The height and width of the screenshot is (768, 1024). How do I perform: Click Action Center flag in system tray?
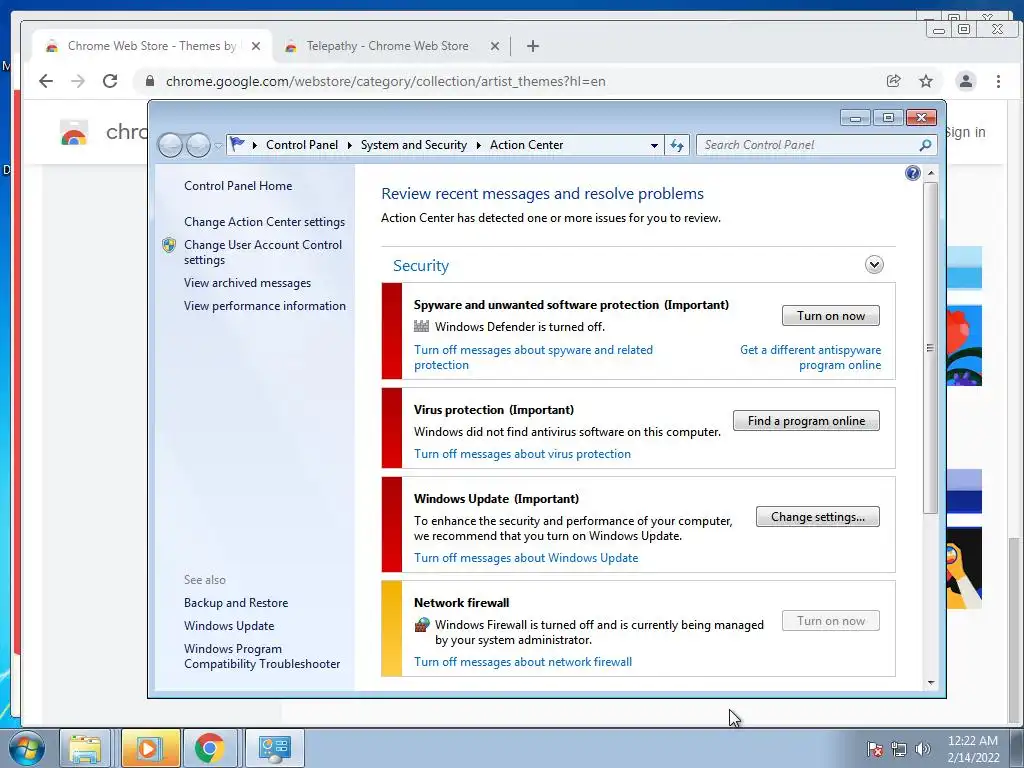tap(874, 749)
